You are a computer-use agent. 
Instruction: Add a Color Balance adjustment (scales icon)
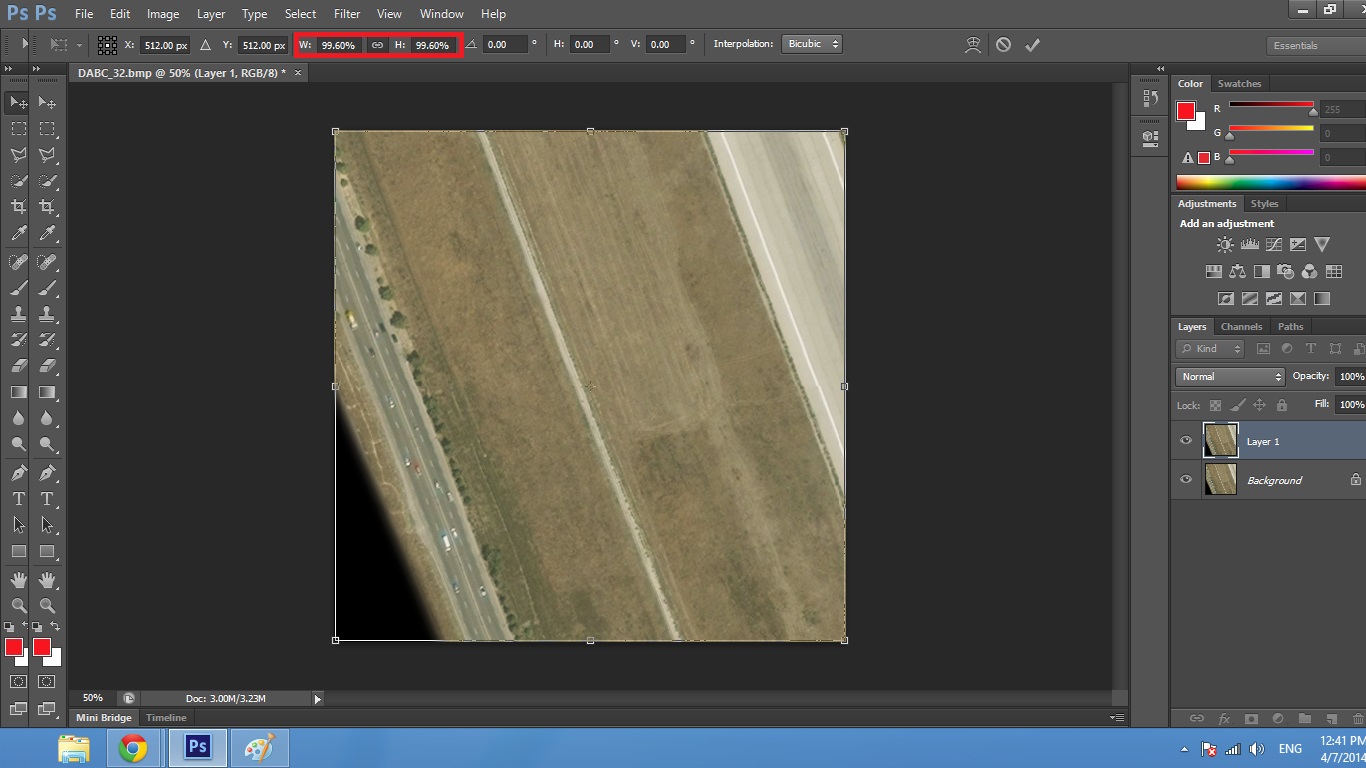1237,271
